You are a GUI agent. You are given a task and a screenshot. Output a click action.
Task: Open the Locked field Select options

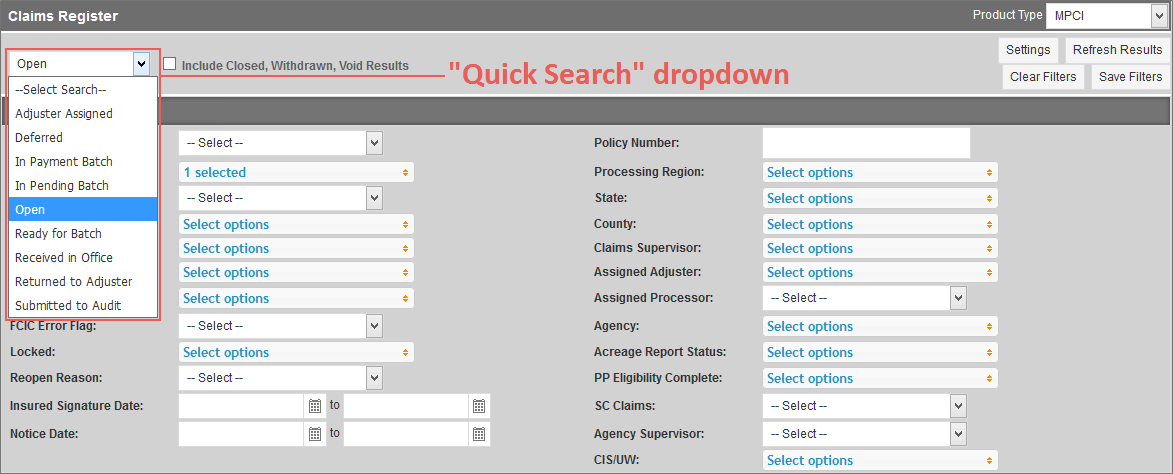295,352
